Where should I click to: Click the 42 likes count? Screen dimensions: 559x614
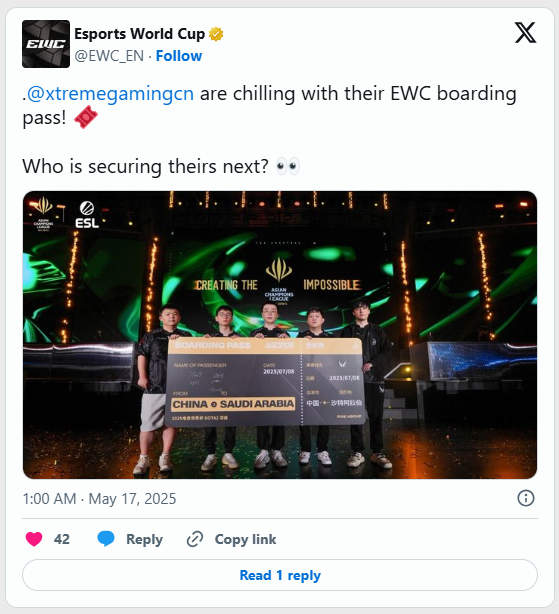(61, 539)
